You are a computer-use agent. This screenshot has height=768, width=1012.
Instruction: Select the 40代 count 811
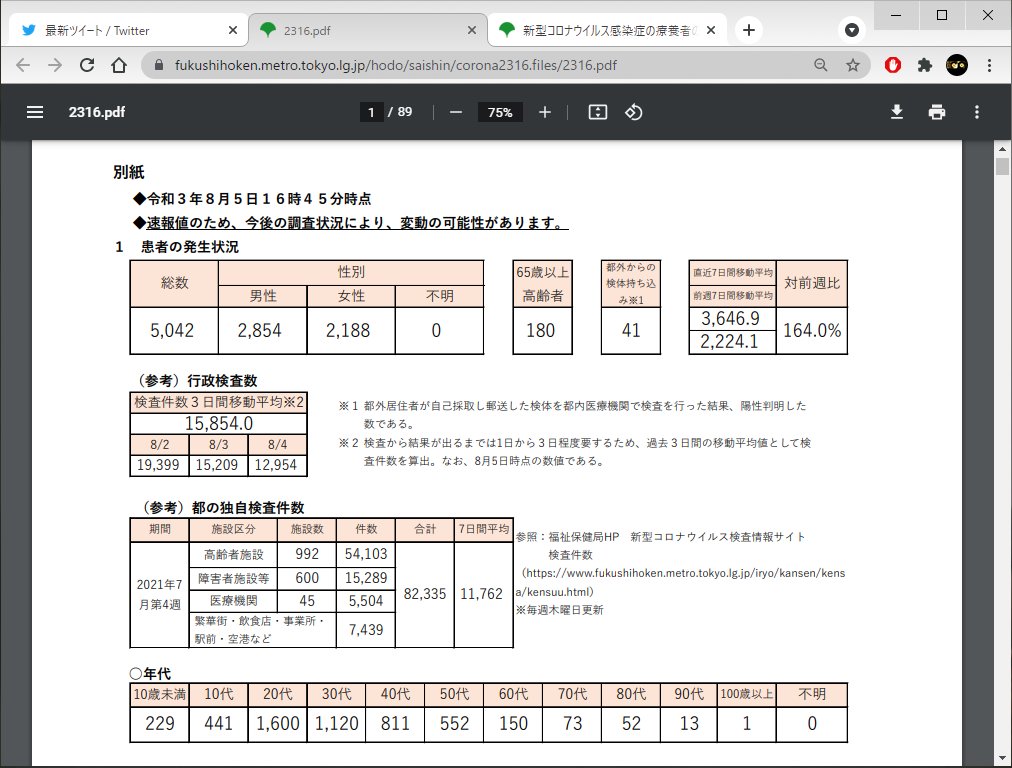coord(395,723)
